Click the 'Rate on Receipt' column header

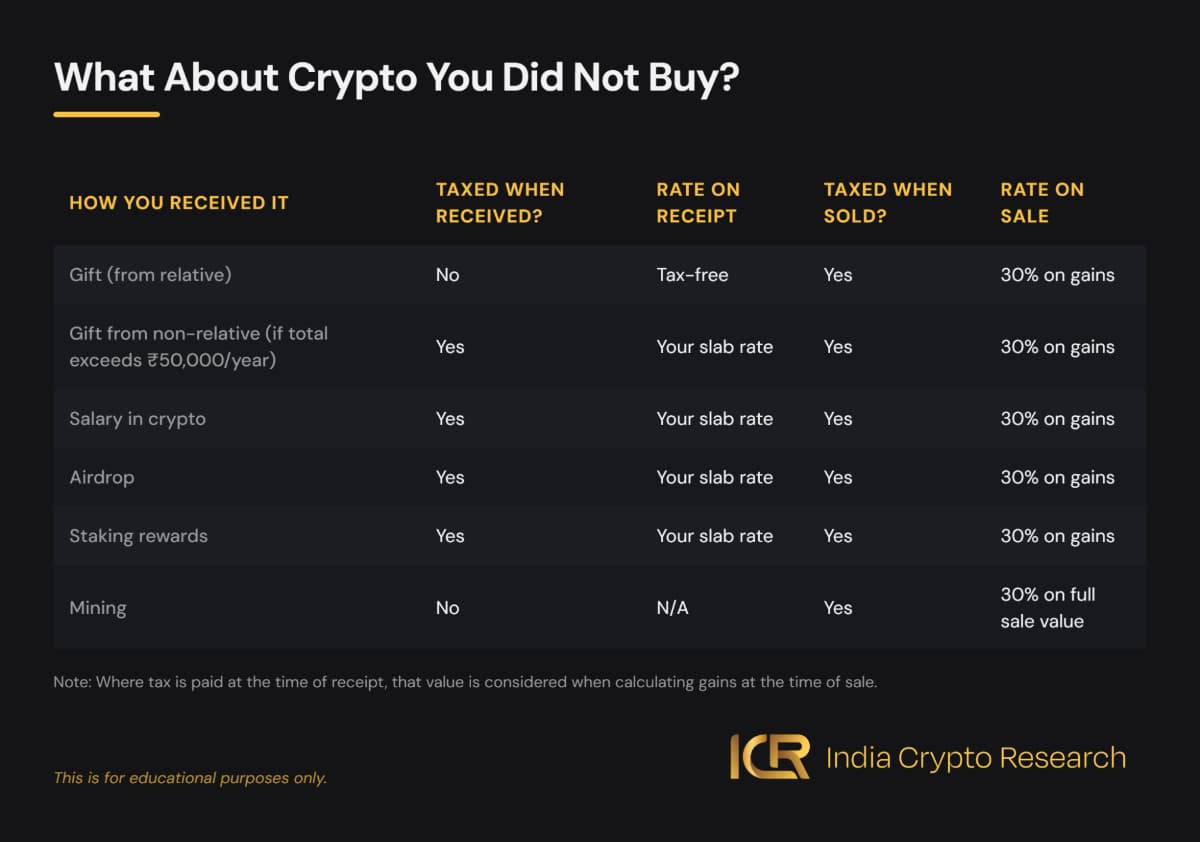pyautogui.click(x=697, y=202)
